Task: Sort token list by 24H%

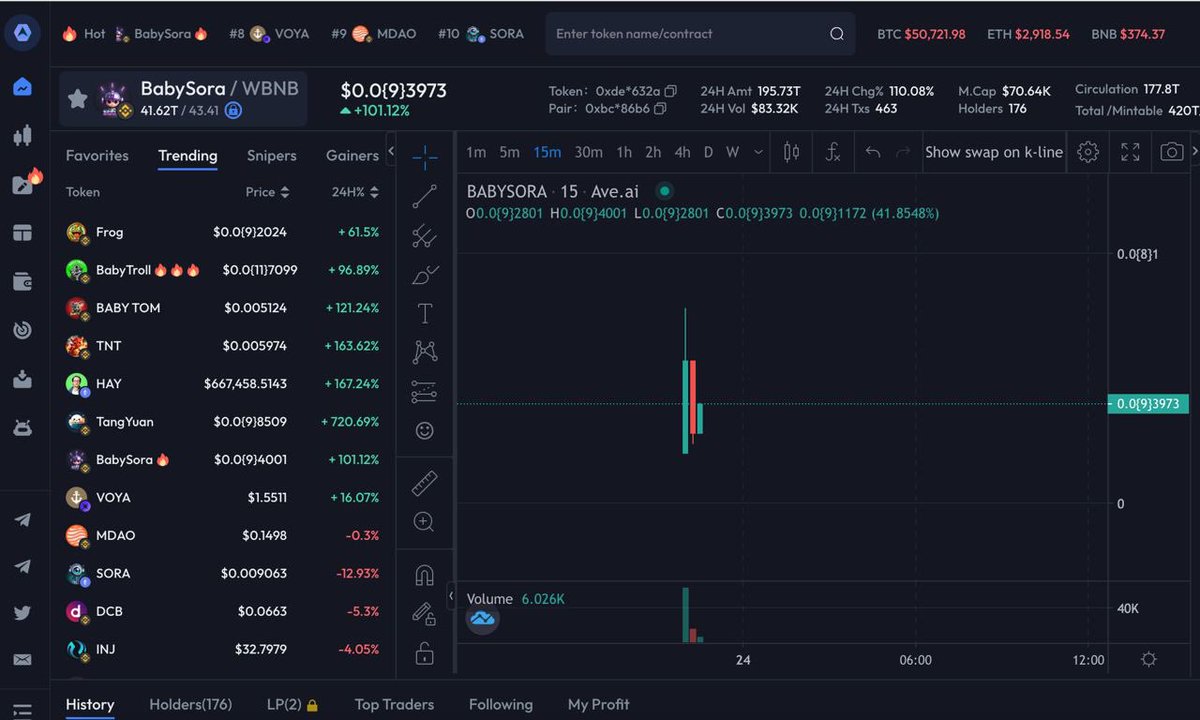Action: coord(355,192)
